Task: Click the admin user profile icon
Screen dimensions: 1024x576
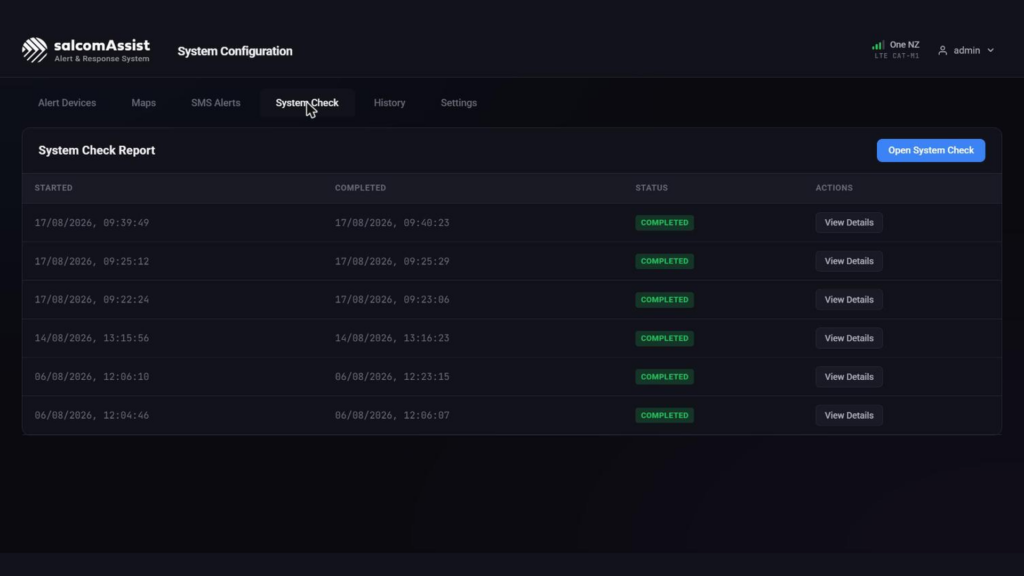Action: point(942,50)
